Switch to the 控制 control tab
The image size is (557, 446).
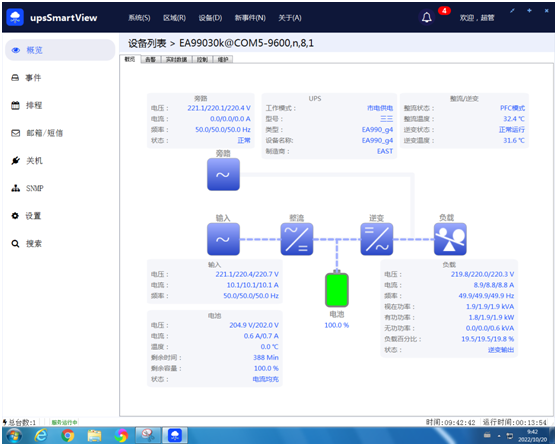tap(202, 59)
